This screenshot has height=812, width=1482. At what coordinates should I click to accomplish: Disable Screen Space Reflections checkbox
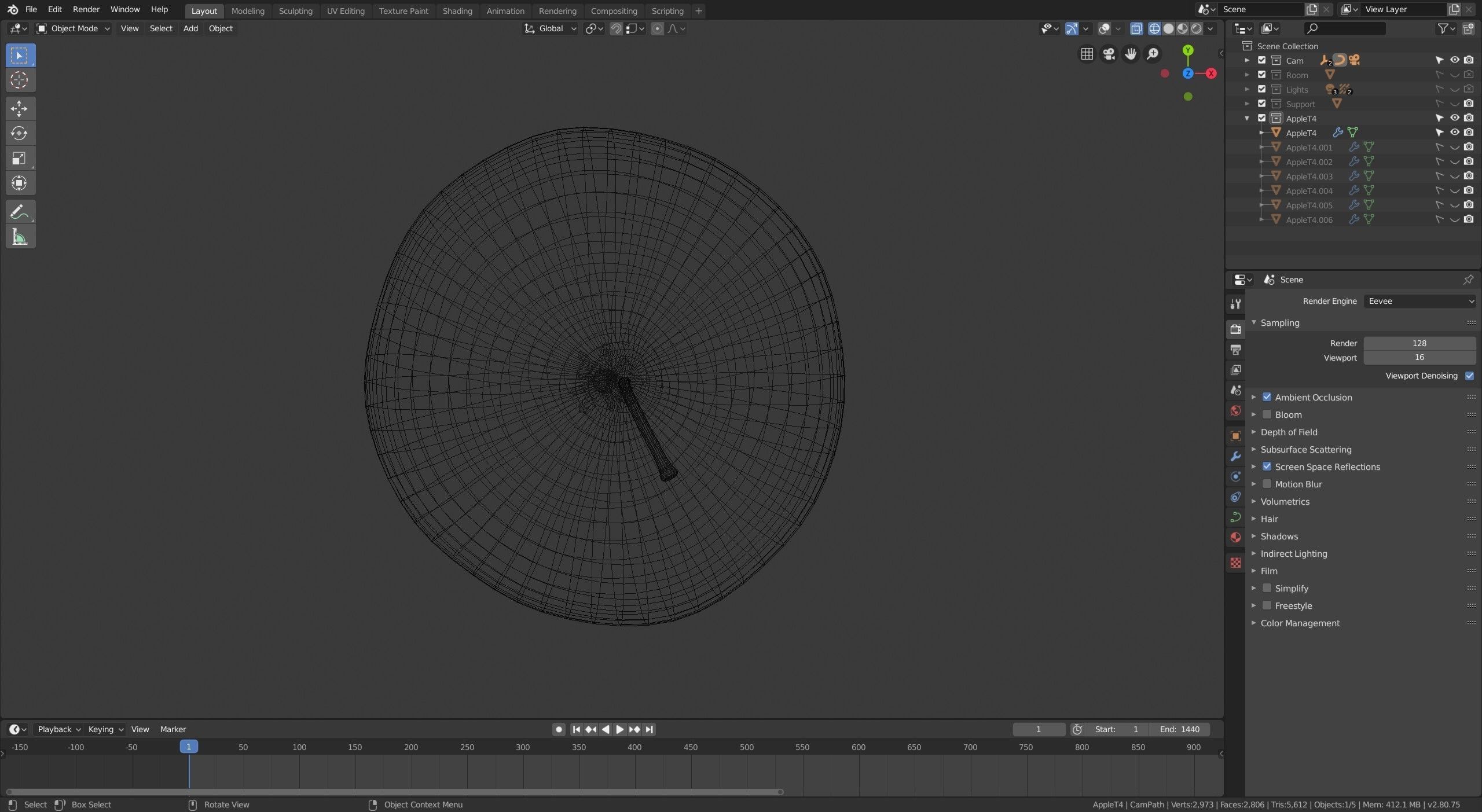[1267, 466]
